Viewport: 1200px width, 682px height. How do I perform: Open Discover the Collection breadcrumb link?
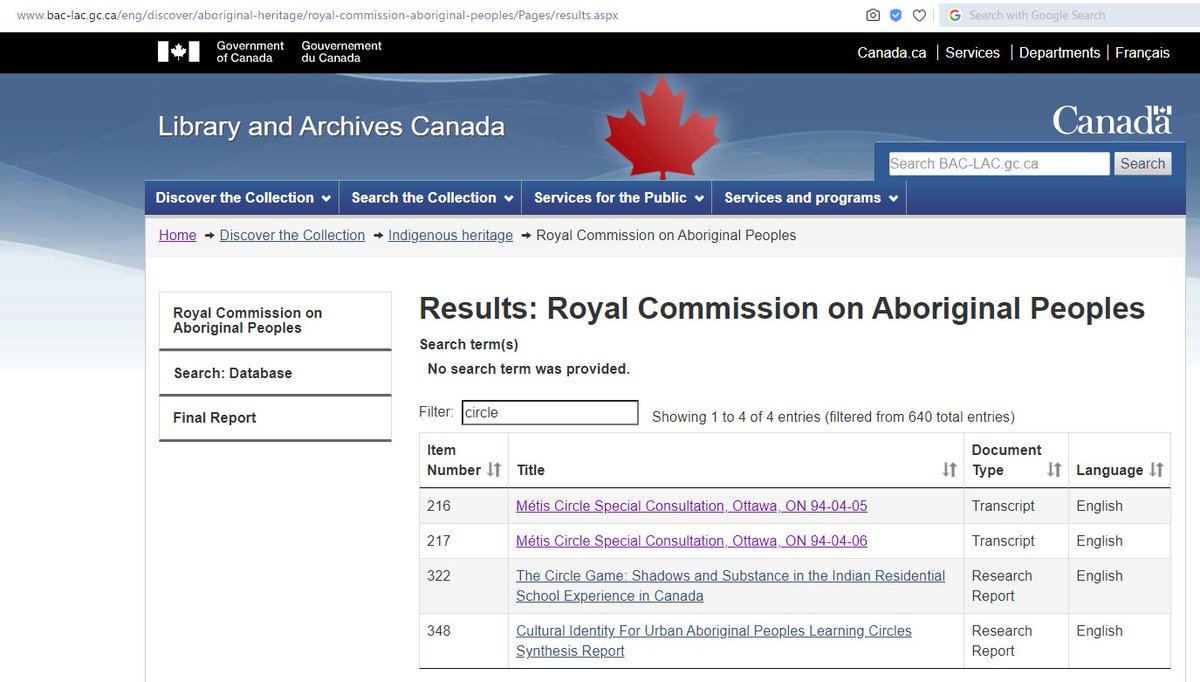point(292,235)
